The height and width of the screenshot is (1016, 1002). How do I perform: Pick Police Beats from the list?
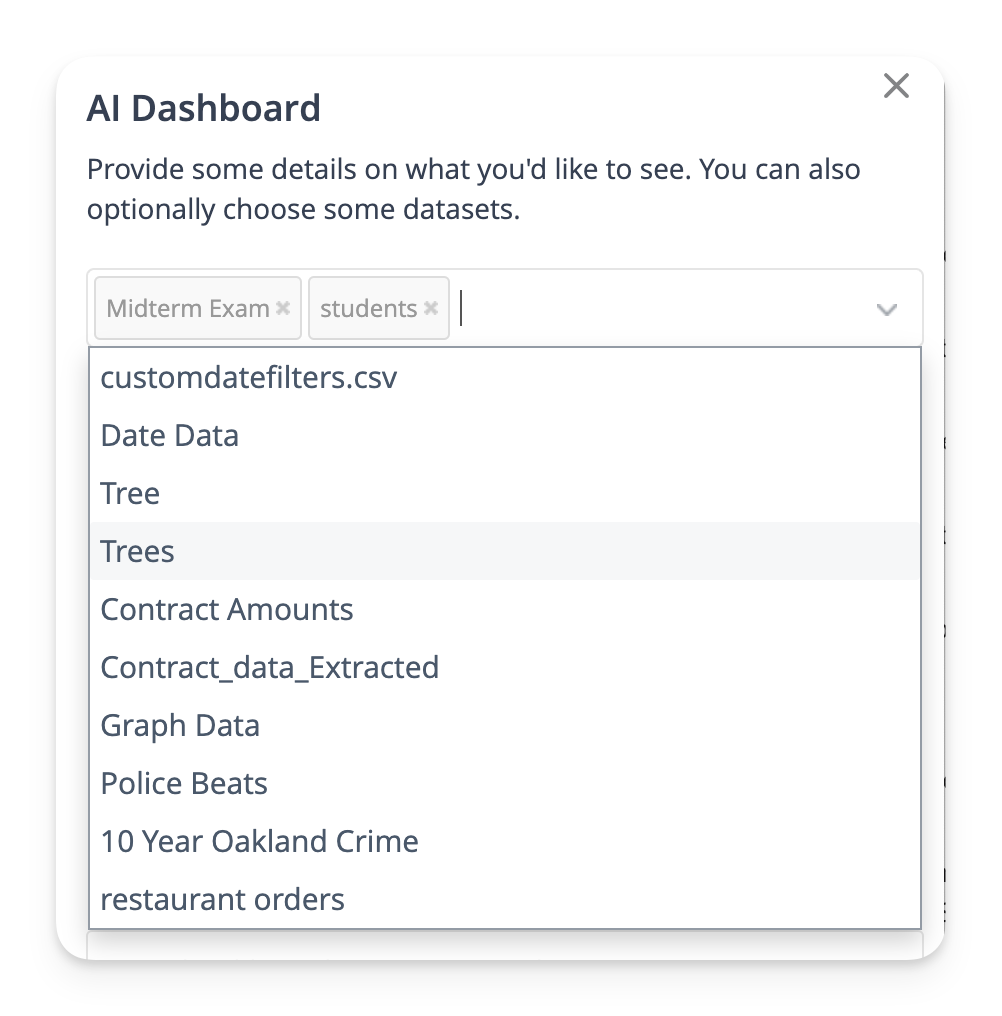click(184, 783)
